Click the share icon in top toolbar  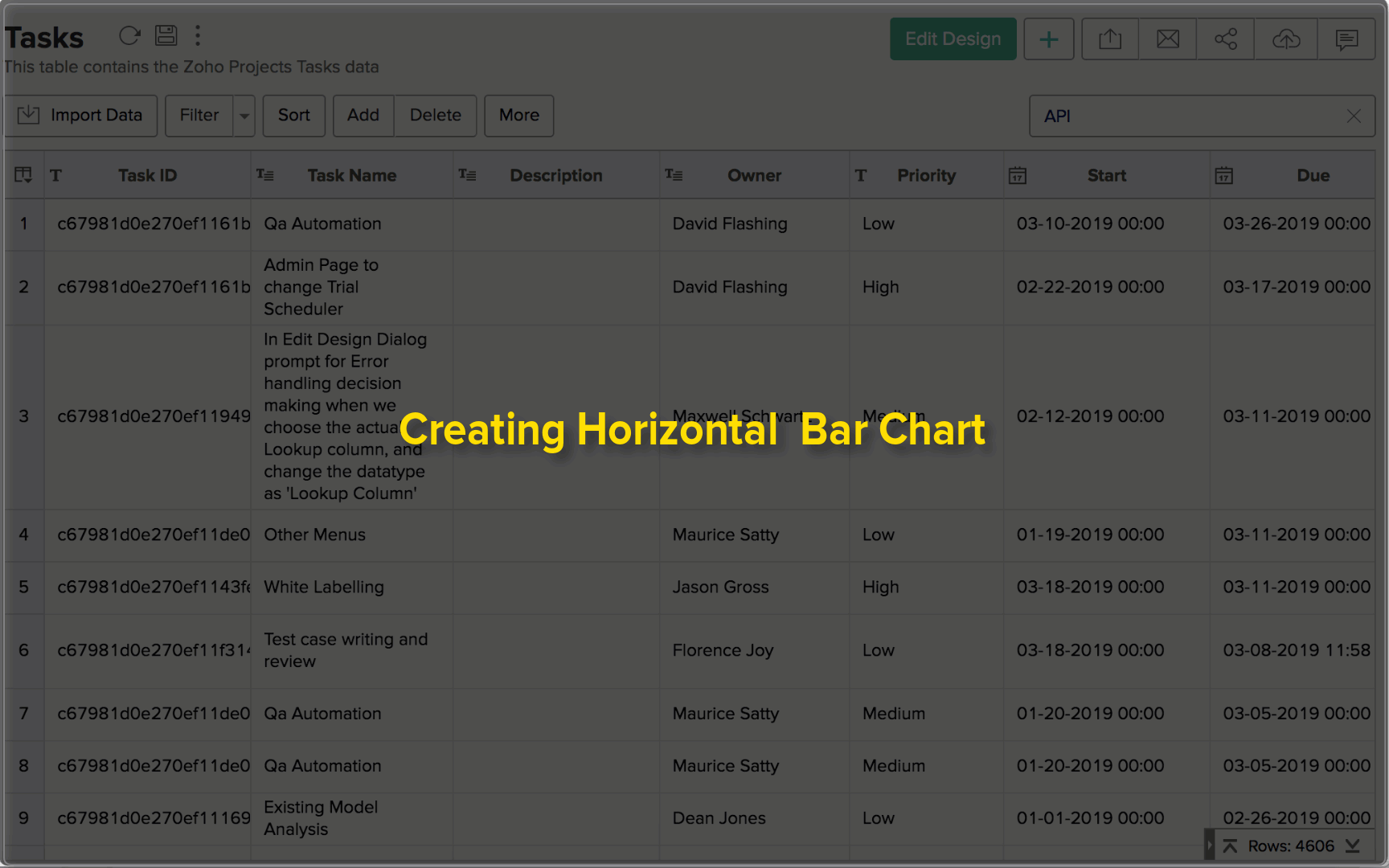click(x=1225, y=39)
